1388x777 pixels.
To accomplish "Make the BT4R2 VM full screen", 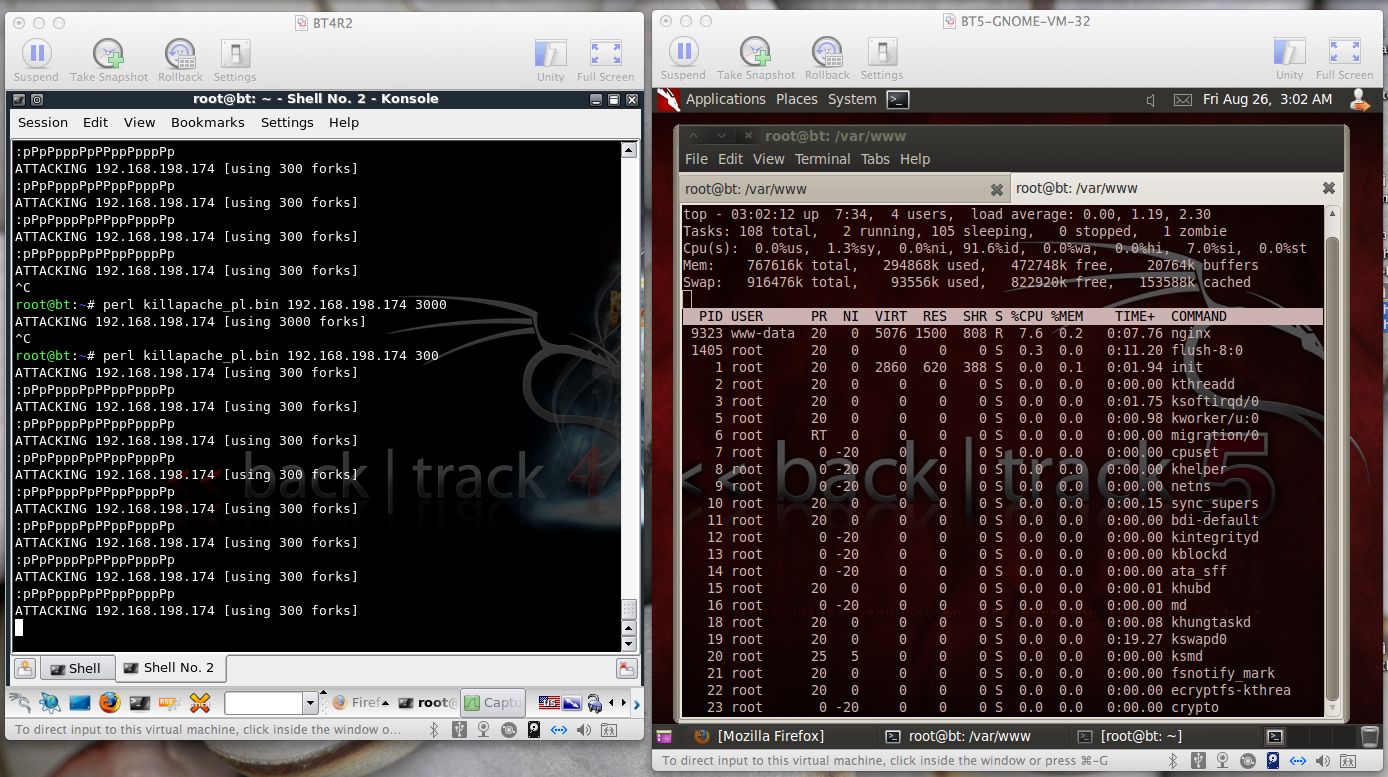I will (606, 60).
